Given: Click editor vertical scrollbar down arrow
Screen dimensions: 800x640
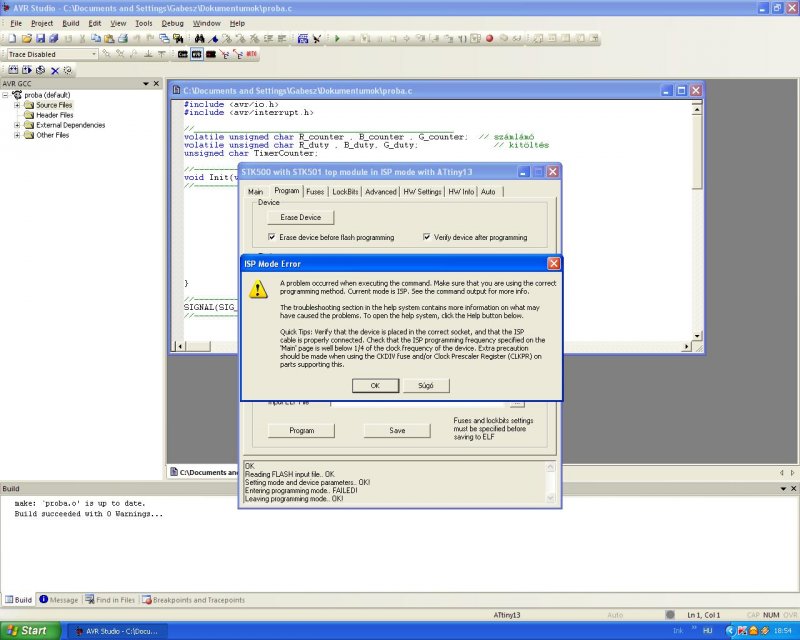Looking at the screenshot, I should coord(697,336).
